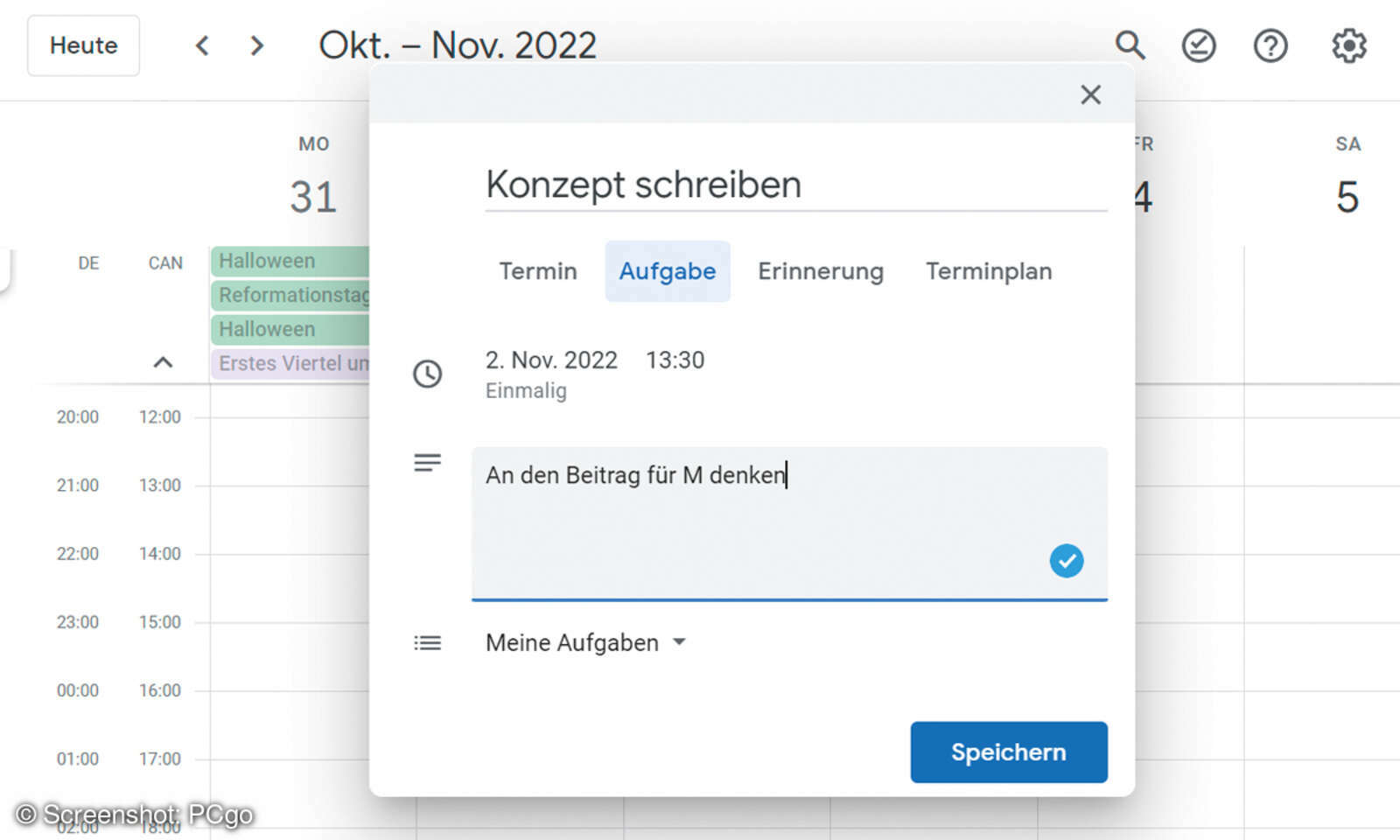1400x840 pixels.
Task: Edit the task title Konzept schreiben
Action: coord(644,185)
